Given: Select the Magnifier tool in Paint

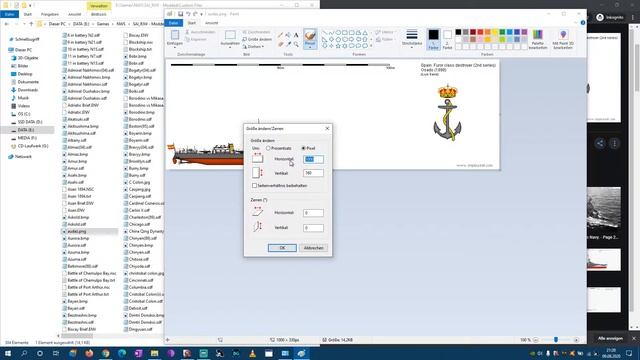Looking at the screenshot, I should (296, 44).
